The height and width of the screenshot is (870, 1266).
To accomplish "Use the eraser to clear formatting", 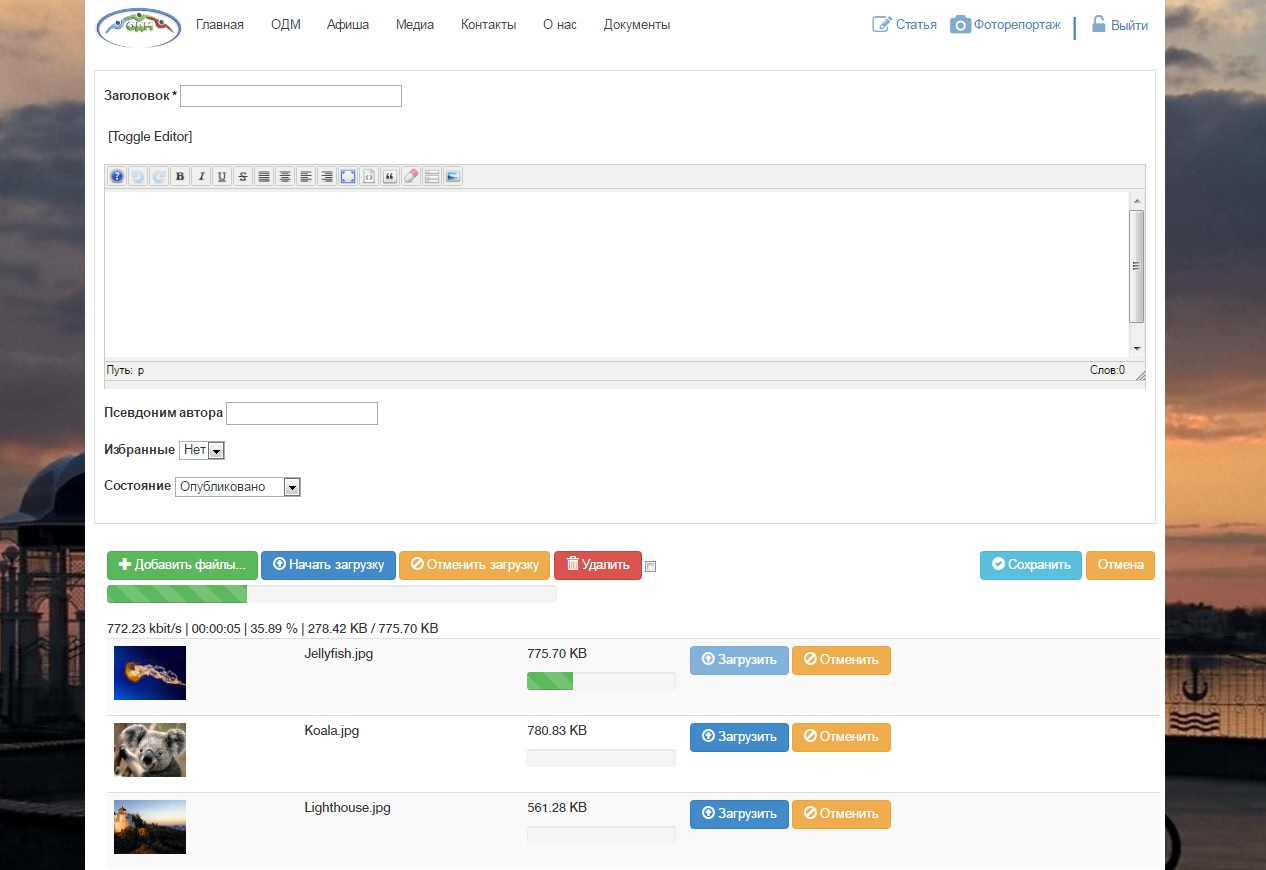I will (411, 176).
